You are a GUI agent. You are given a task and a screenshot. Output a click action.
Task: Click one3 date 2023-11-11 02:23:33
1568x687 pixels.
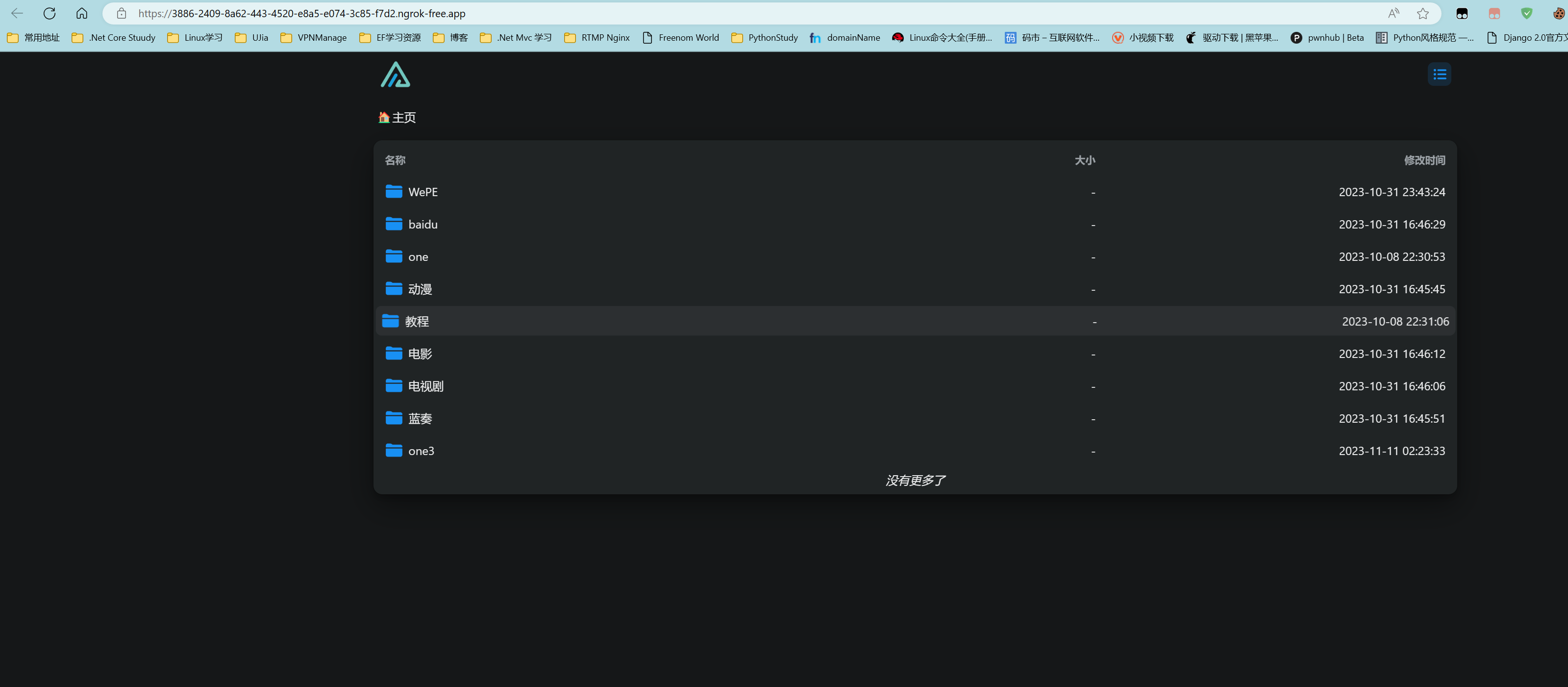[x=1392, y=451]
